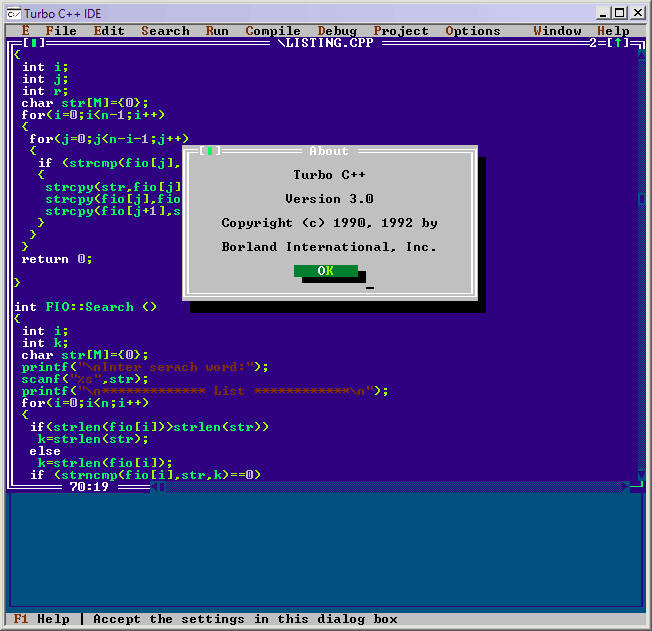
Task: Maximize the Turbo C++ IDE window
Action: (x=620, y=13)
